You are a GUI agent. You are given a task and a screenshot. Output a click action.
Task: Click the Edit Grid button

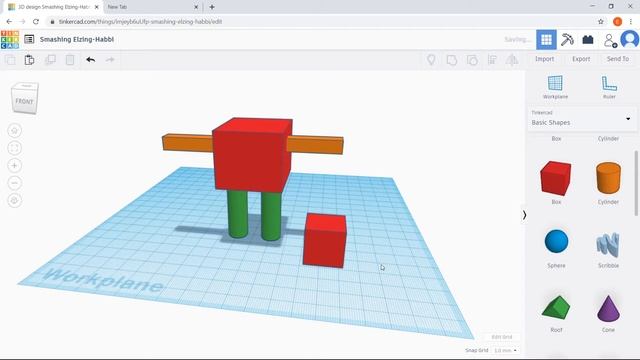[x=502, y=337]
